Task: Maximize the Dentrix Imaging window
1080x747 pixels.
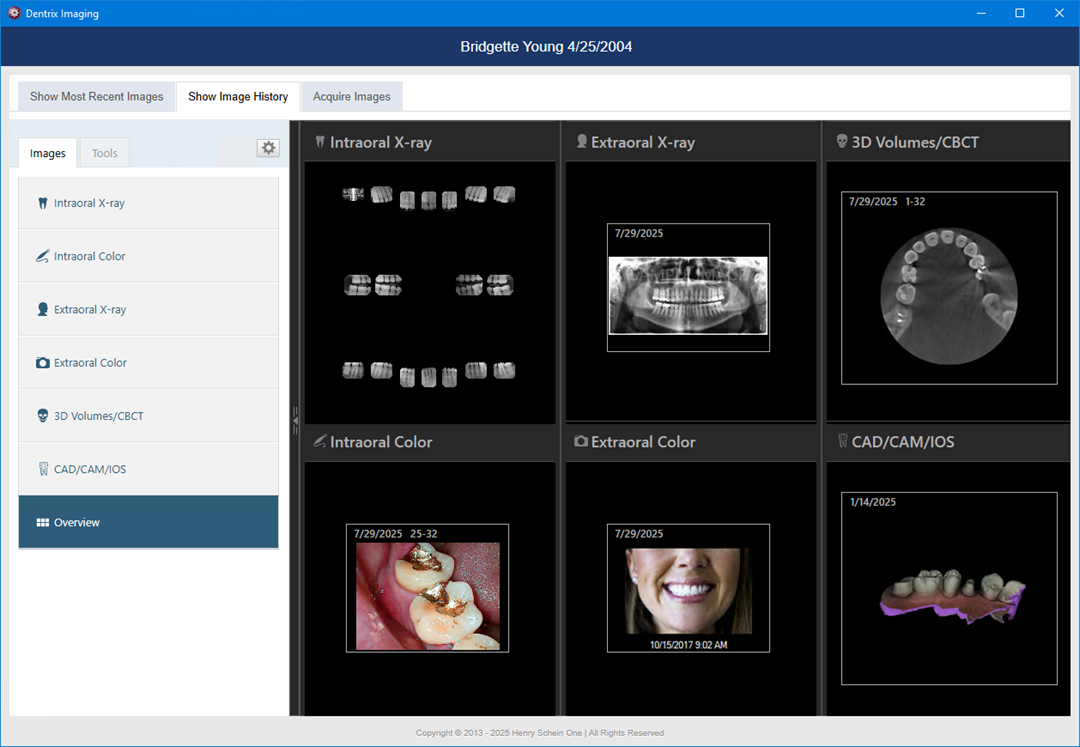Action: coord(1020,13)
